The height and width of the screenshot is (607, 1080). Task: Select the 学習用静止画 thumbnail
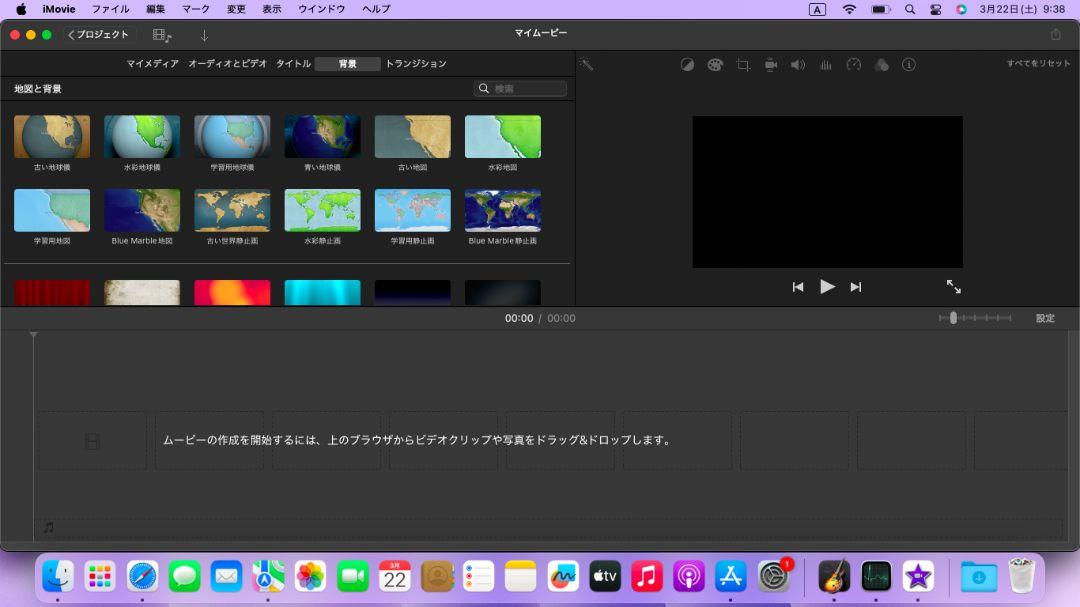click(x=413, y=210)
